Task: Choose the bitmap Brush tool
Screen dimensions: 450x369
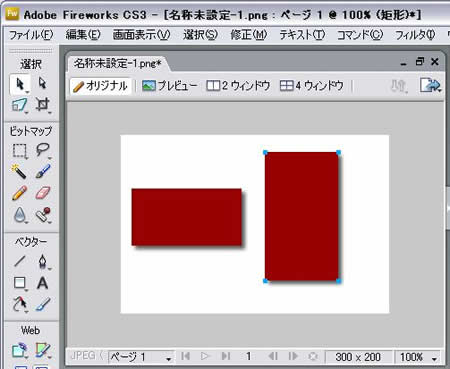Action: tap(43, 172)
